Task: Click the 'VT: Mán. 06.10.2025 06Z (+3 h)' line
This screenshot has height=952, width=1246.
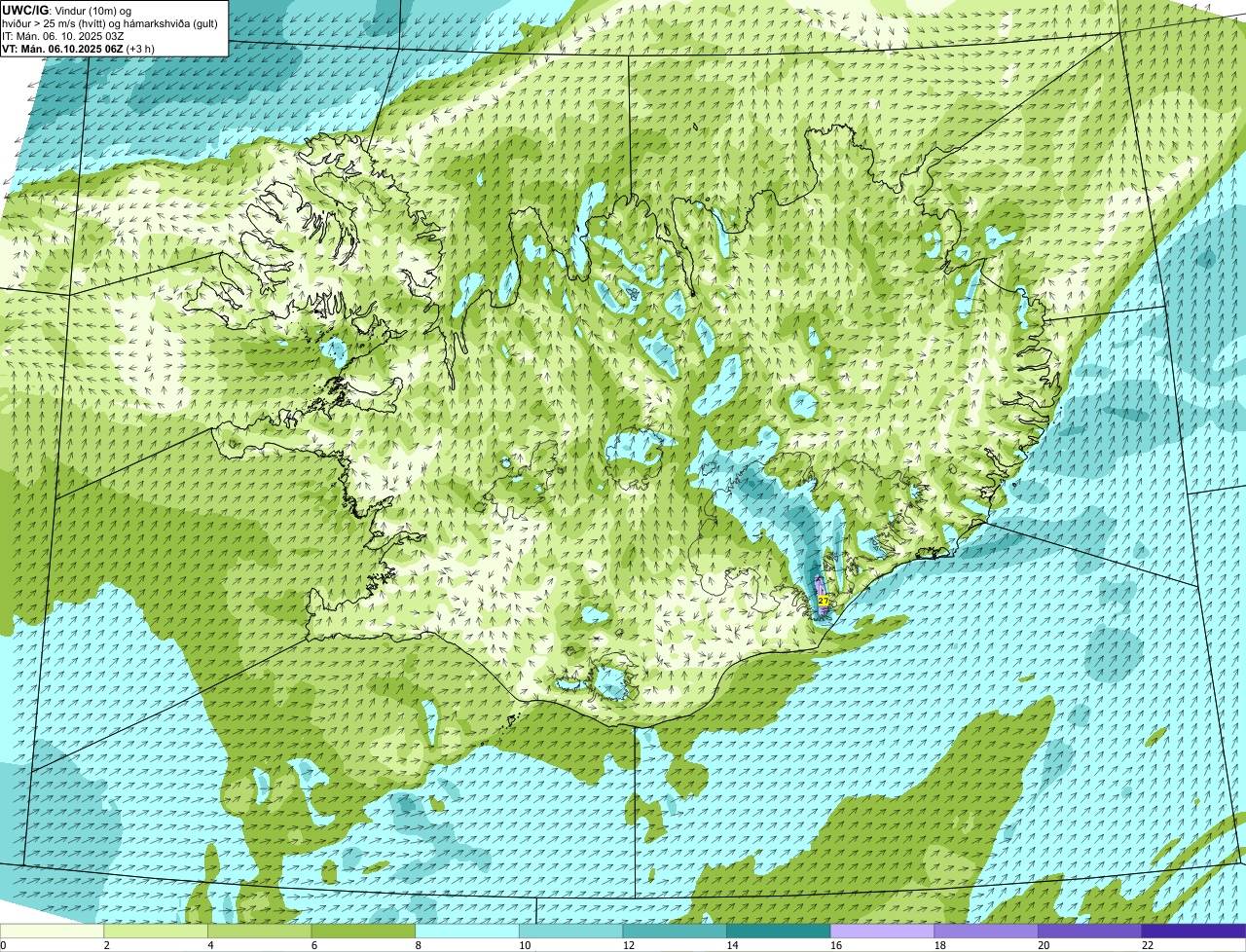Action: 78,48
